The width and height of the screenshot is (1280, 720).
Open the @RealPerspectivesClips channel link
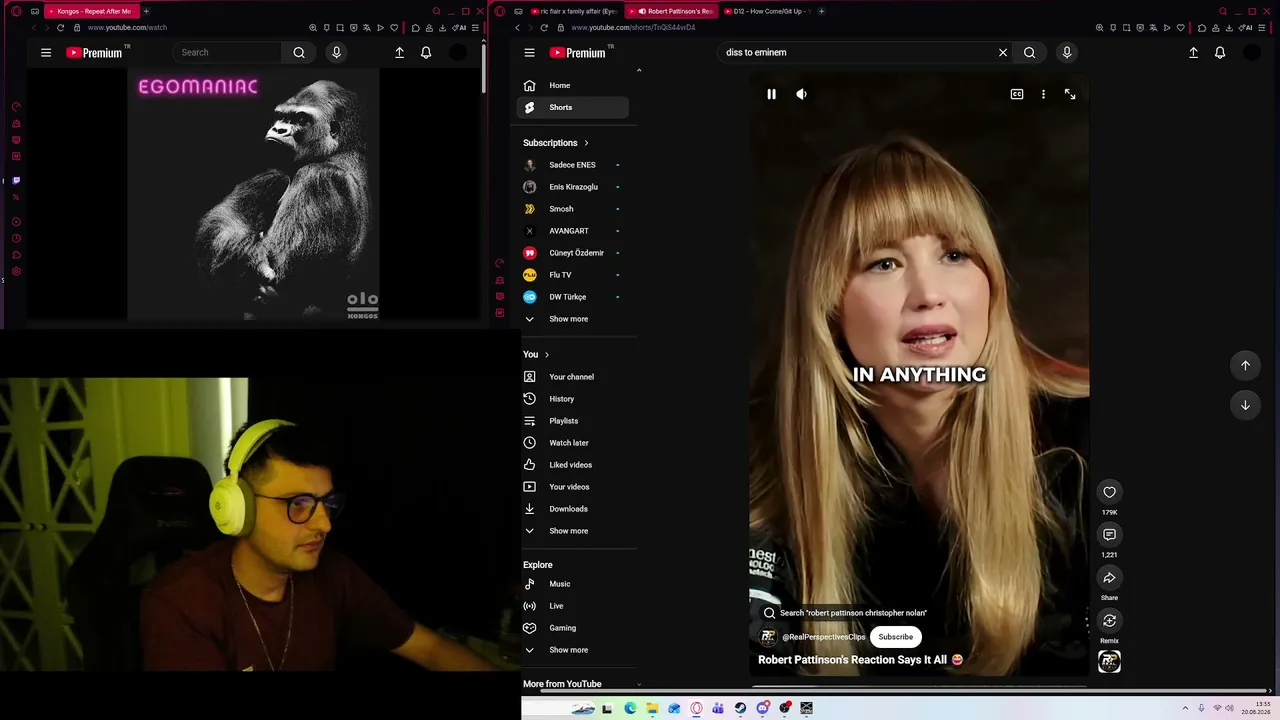pos(823,637)
